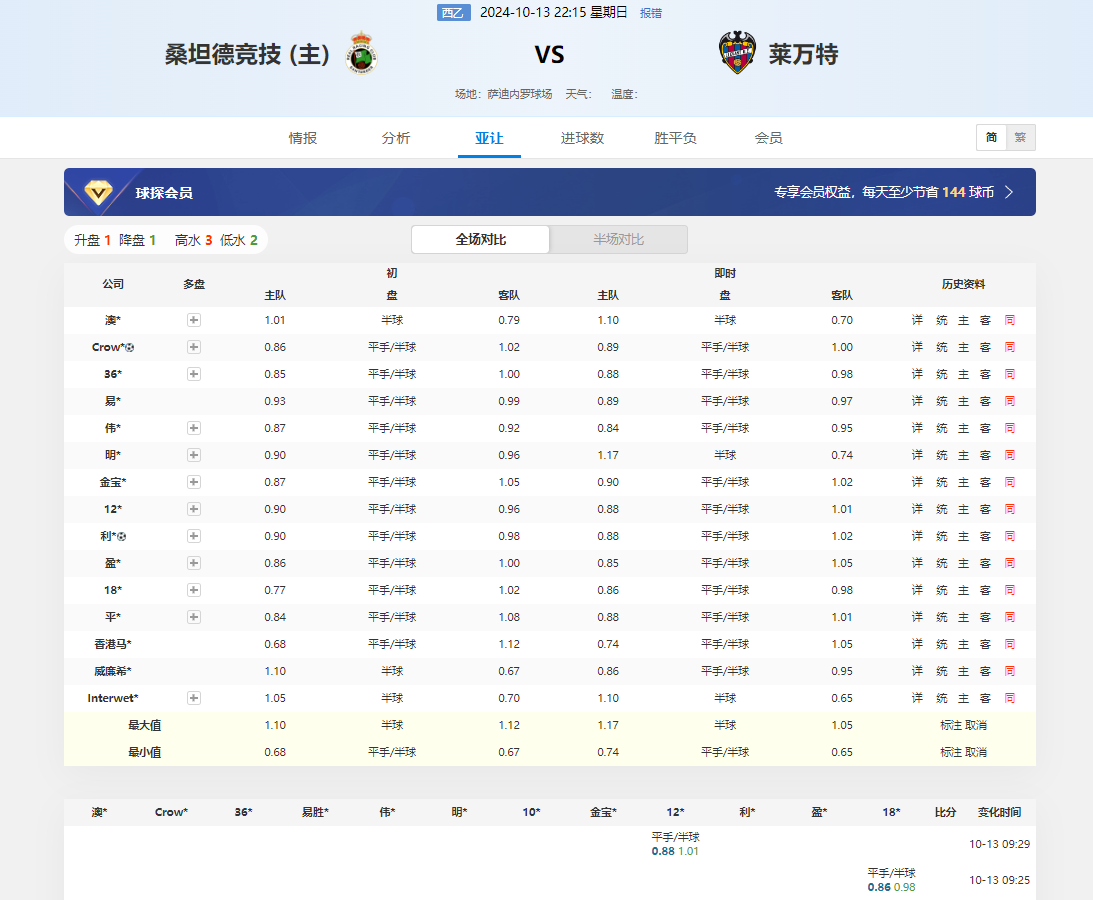Click the 西乙 league tag
The height and width of the screenshot is (900, 1093).
(x=454, y=13)
